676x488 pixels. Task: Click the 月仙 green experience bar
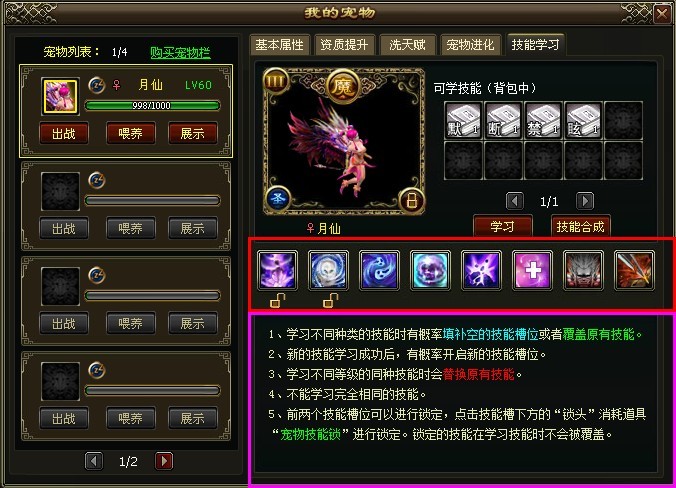[x=152, y=106]
